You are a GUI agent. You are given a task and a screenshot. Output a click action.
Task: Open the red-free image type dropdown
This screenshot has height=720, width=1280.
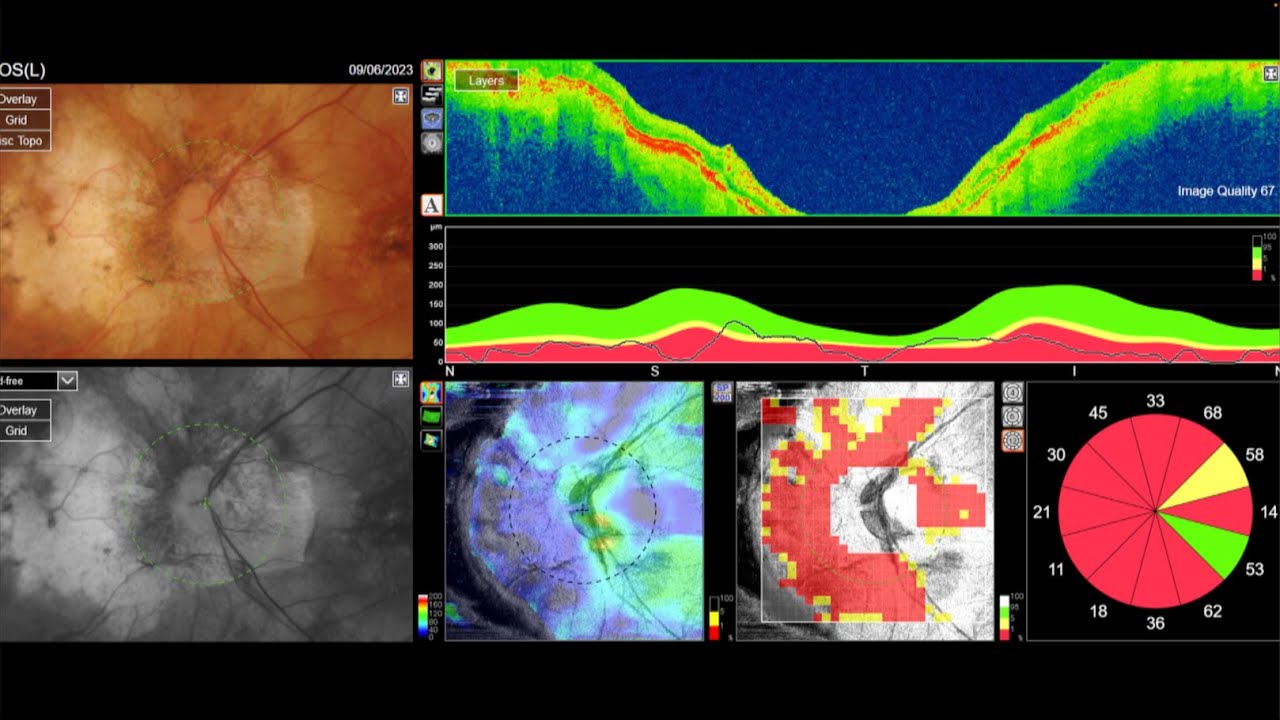coord(67,380)
